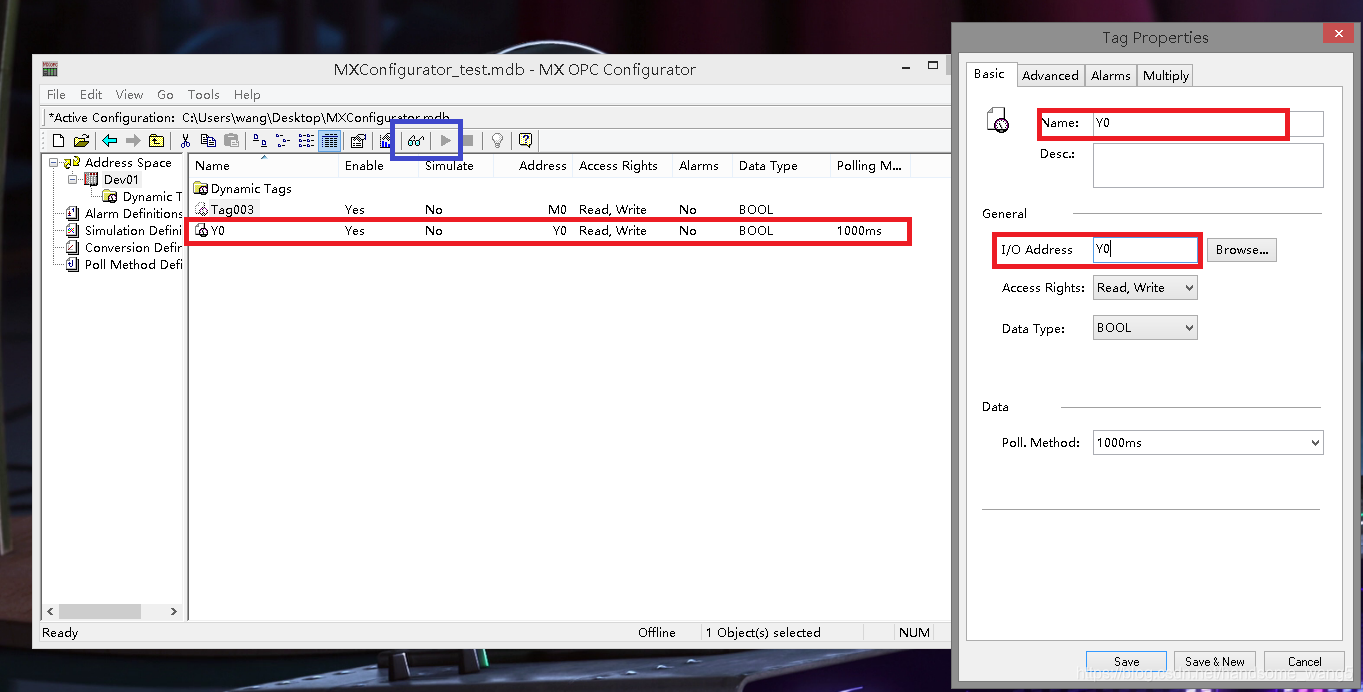The height and width of the screenshot is (692, 1363).
Task: Click the Save & New button
Action: (1215, 662)
